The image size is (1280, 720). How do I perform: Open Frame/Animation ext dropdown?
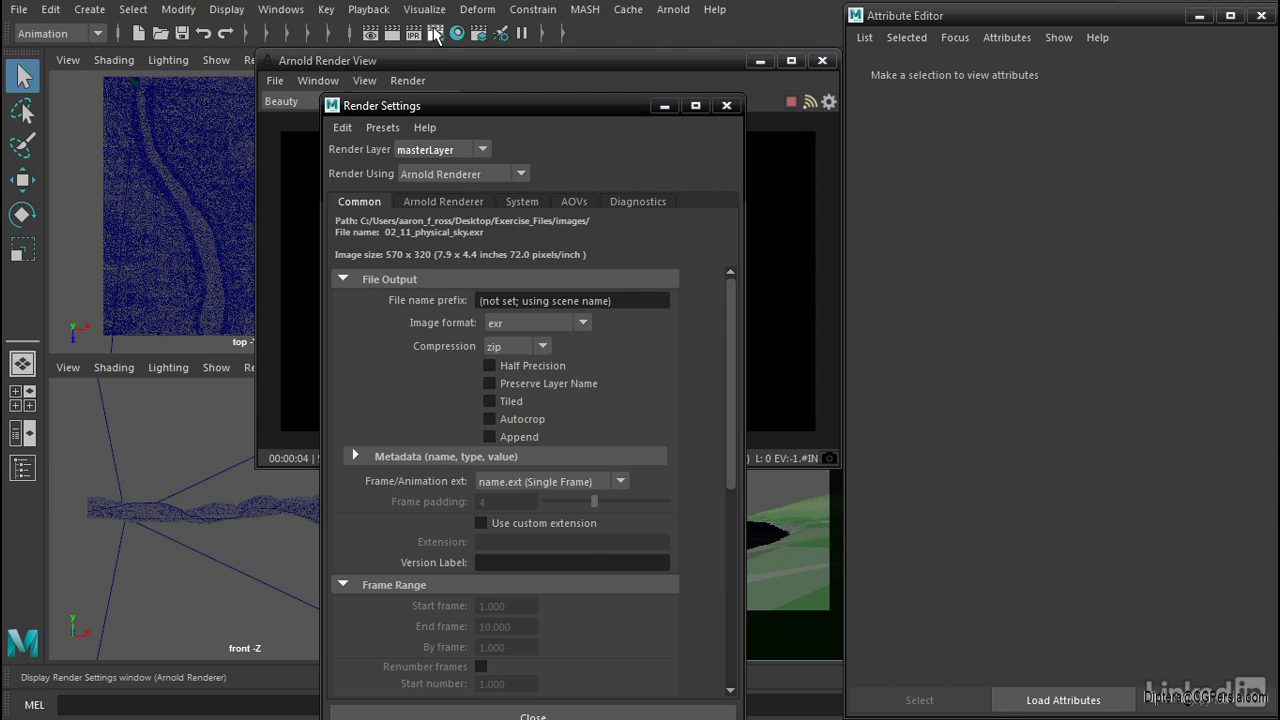pos(552,481)
